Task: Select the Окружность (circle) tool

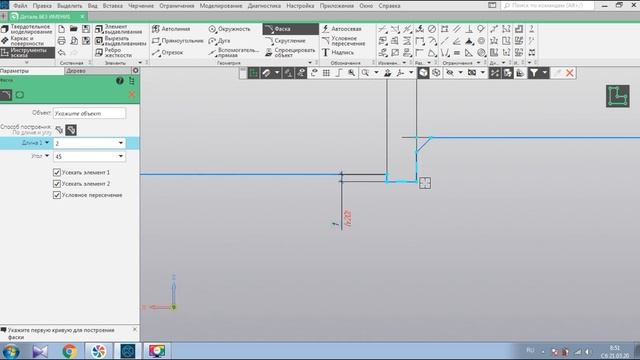Action: 229,29
